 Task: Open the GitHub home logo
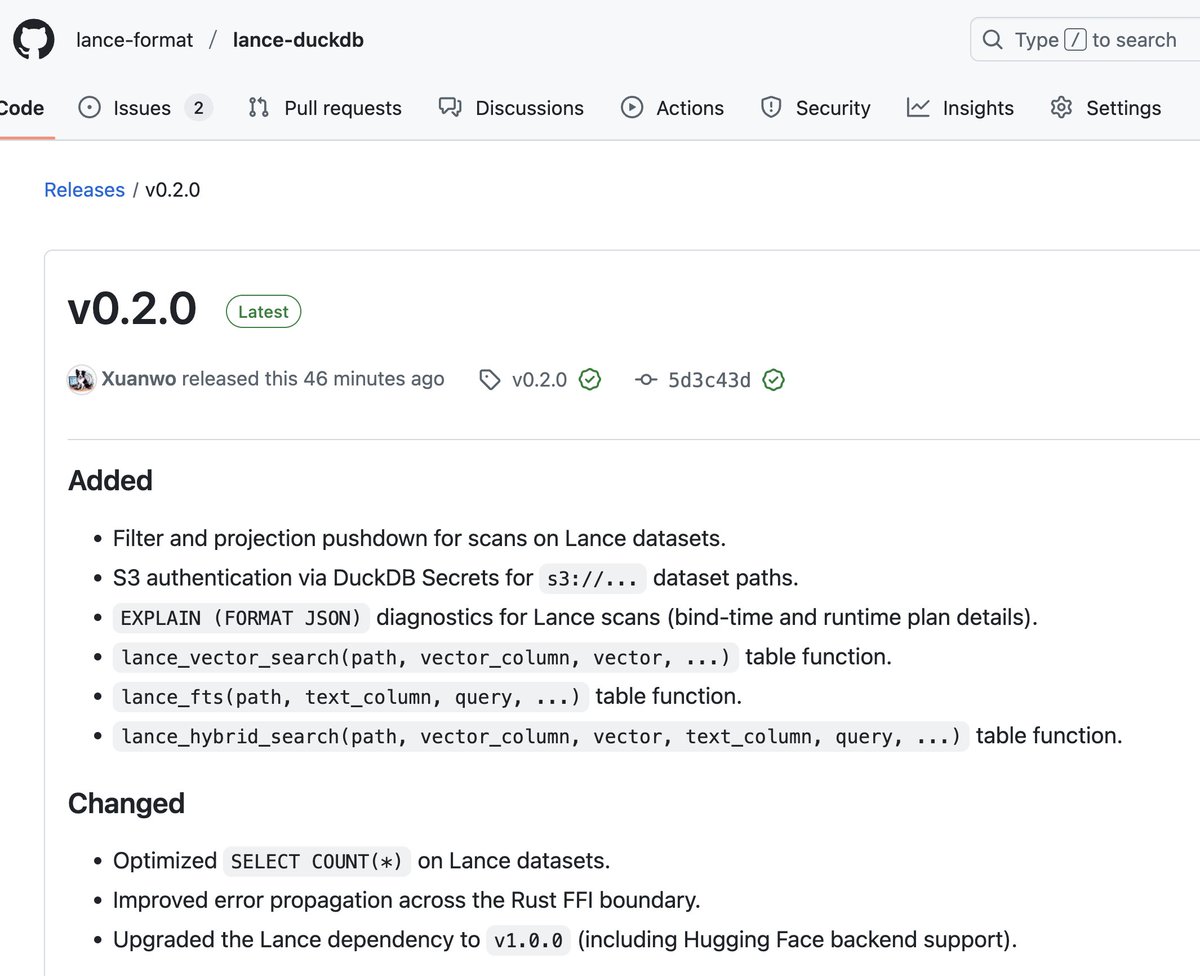(x=33, y=40)
